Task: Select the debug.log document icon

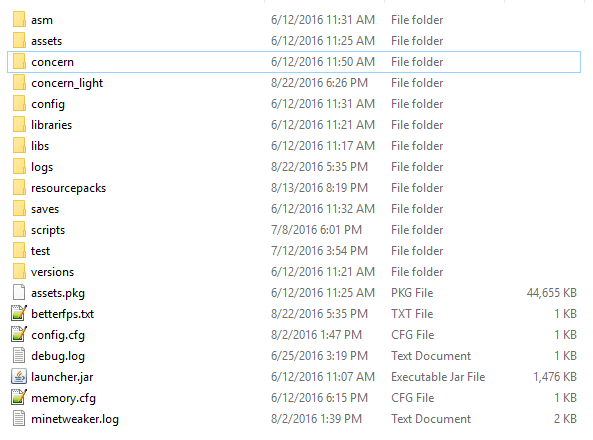Action: 19,355
